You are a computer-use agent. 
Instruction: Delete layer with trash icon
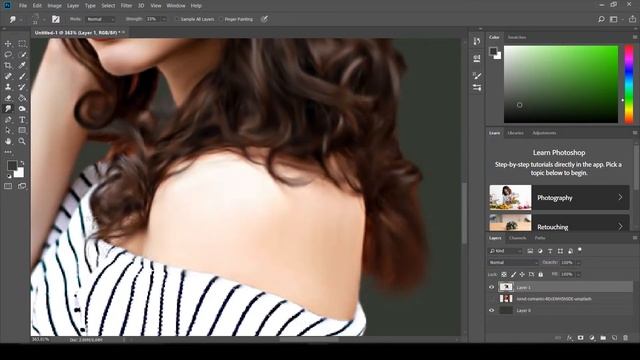point(625,338)
